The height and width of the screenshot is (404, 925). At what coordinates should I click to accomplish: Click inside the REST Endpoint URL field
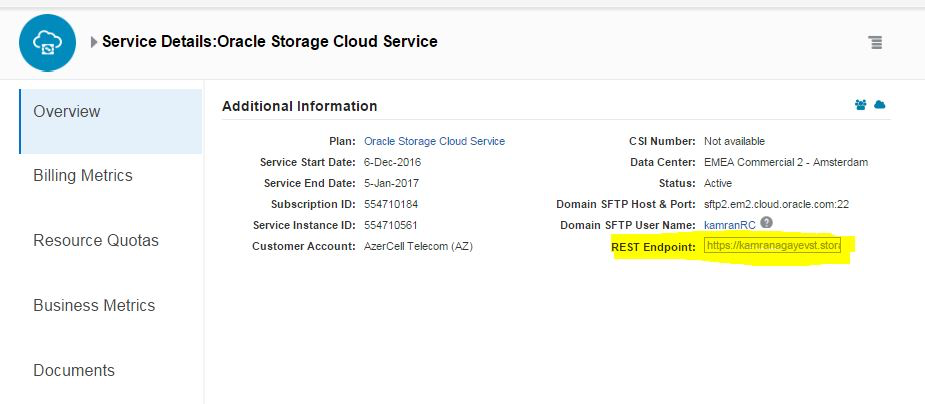click(772, 246)
